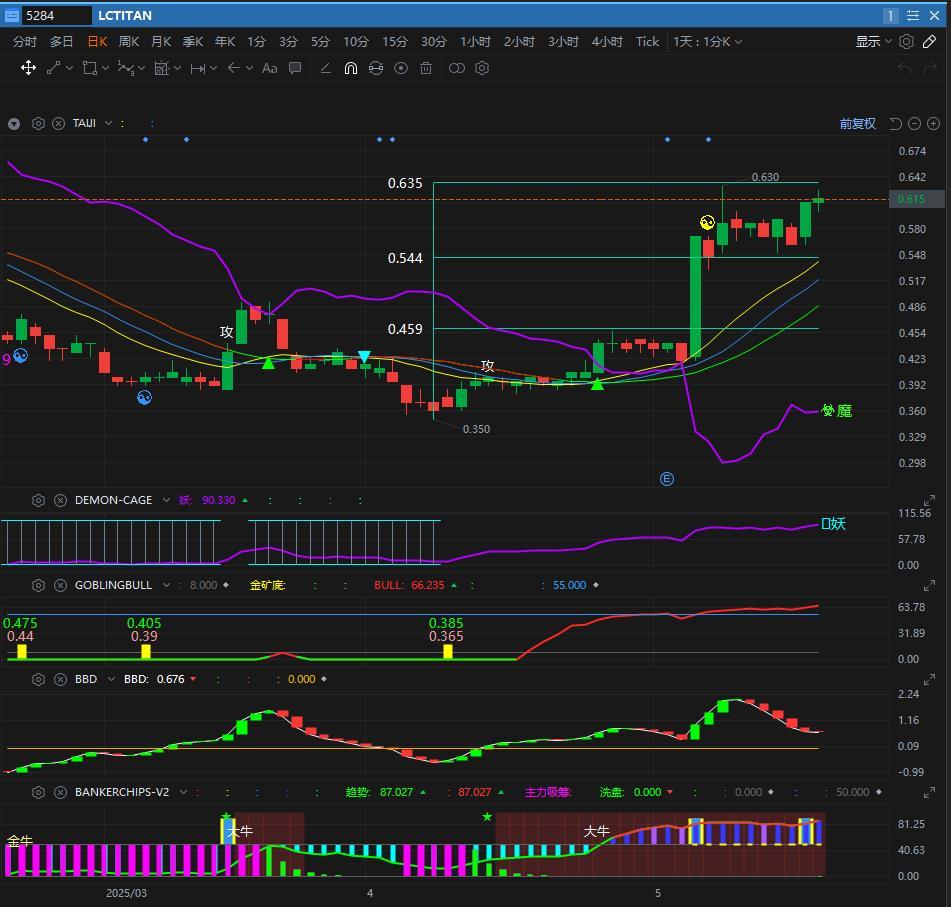Screen dimensions: 951x907
Task: Switch to 季K quarterly tab
Action: click(193, 41)
